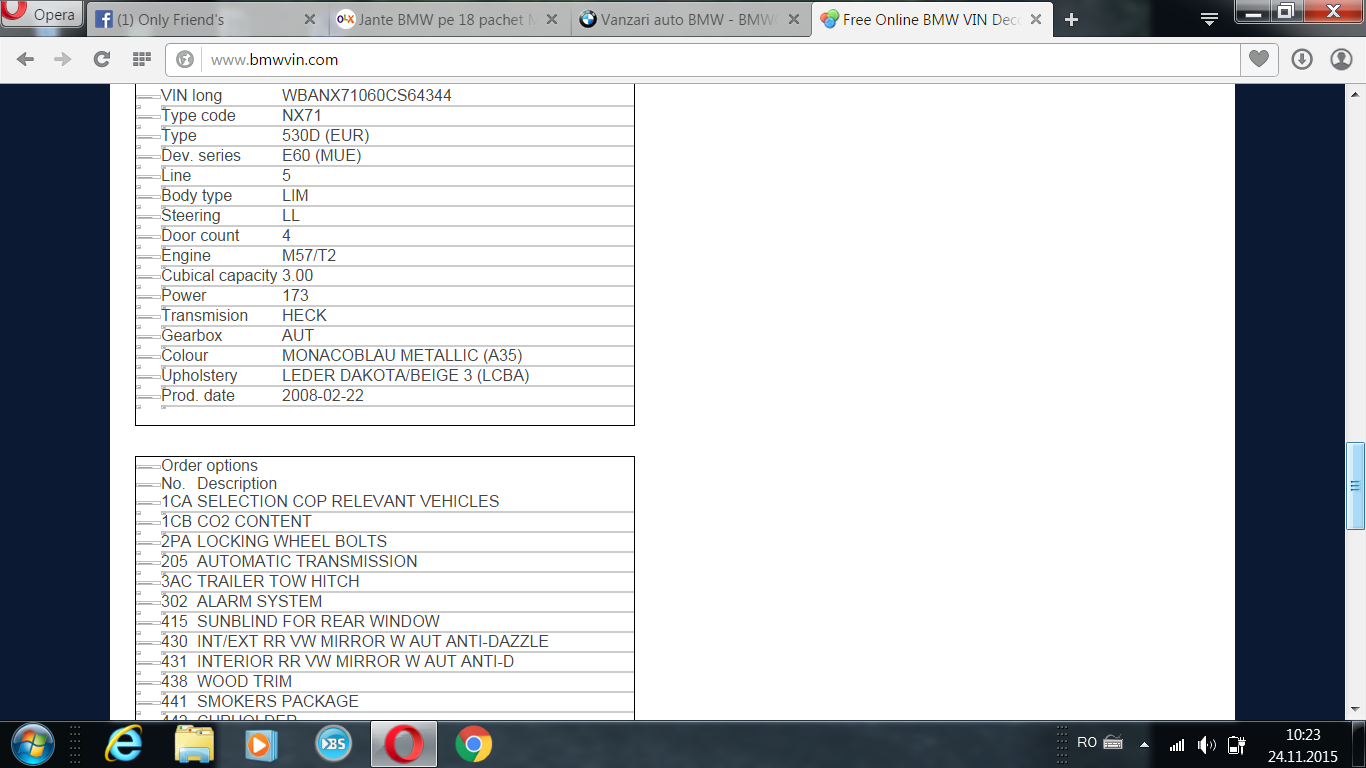This screenshot has height=768, width=1366.
Task: Reload the current page
Action: coord(101,60)
